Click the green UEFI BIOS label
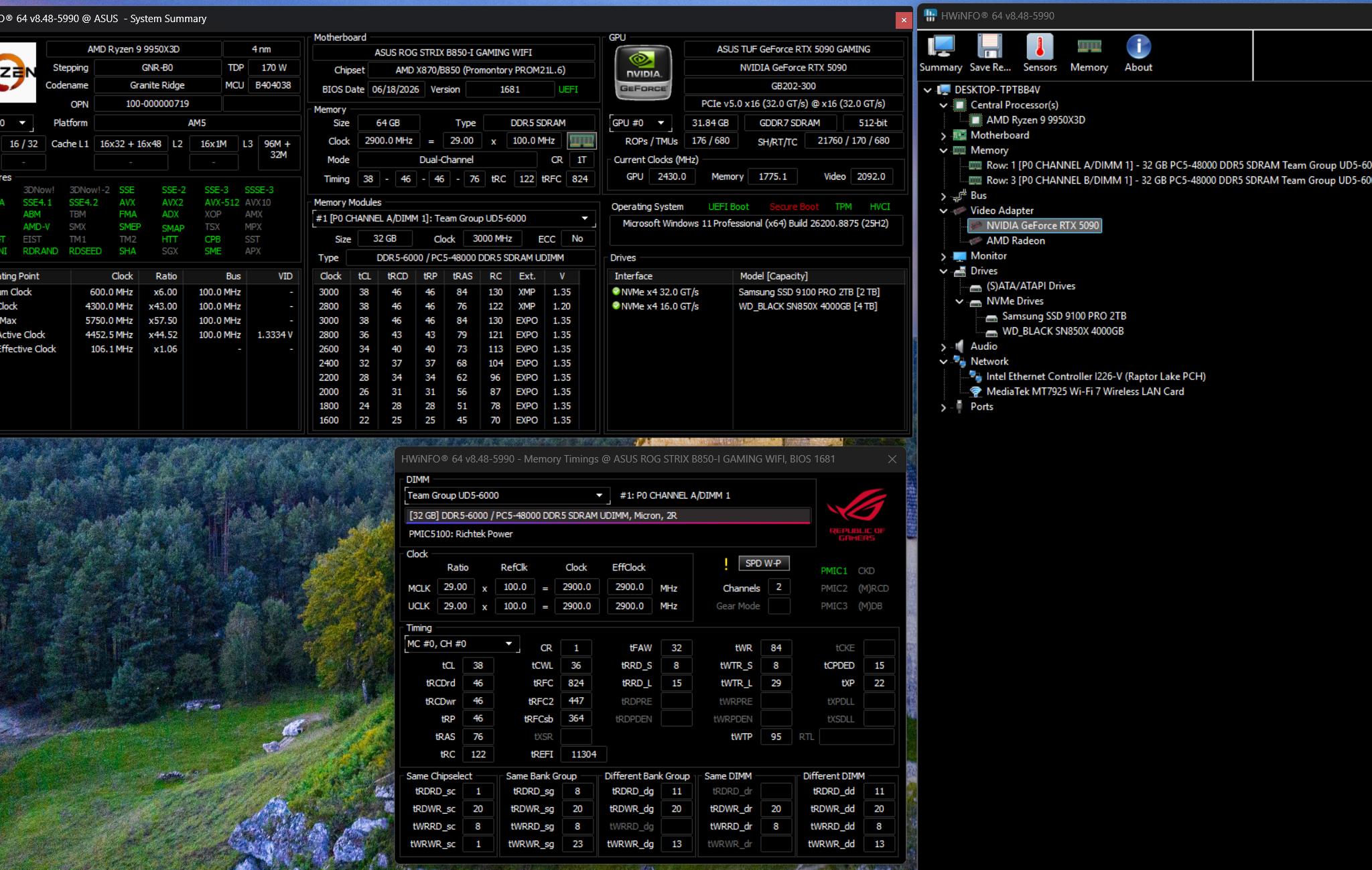This screenshot has height=870, width=1372. [568, 90]
